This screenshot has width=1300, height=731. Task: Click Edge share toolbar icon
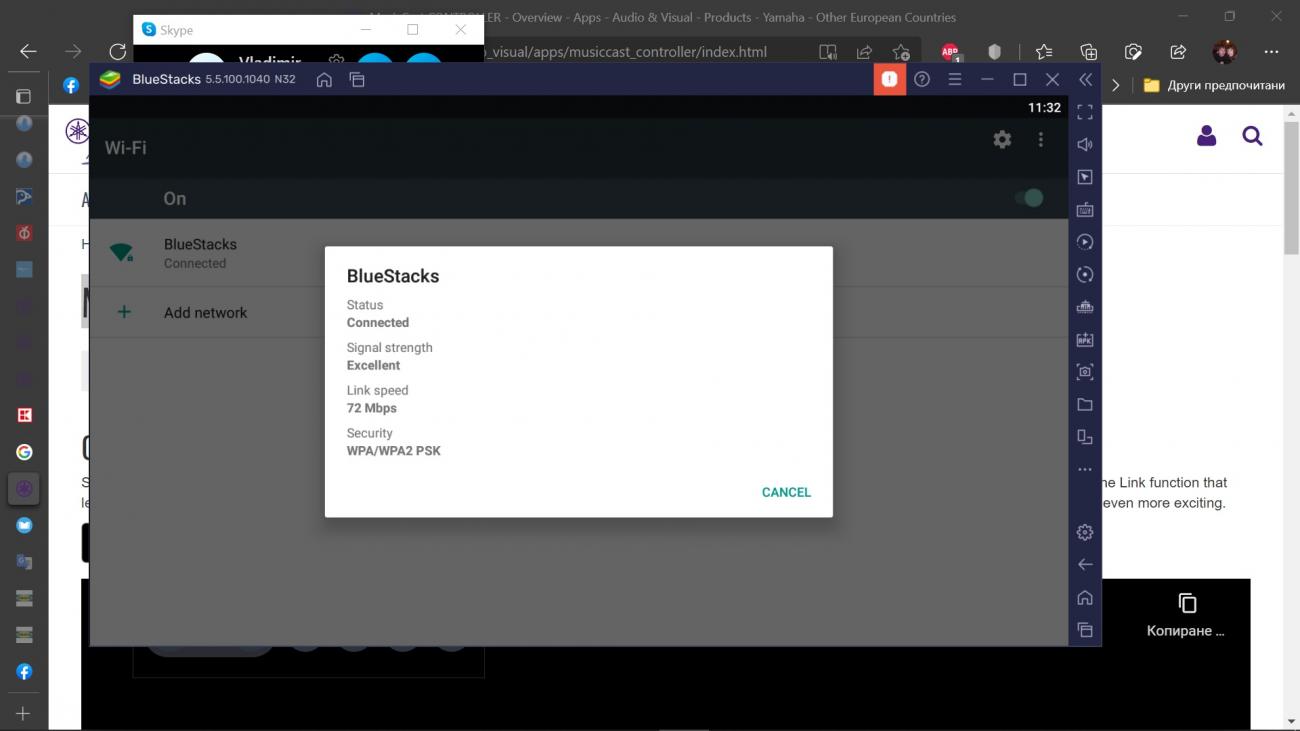(x=1178, y=52)
